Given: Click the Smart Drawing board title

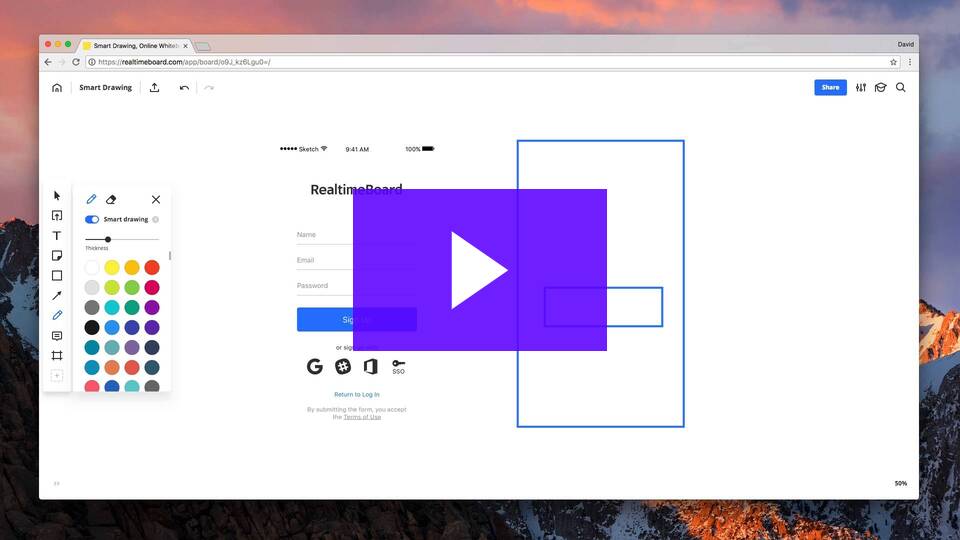Looking at the screenshot, I should [105, 88].
